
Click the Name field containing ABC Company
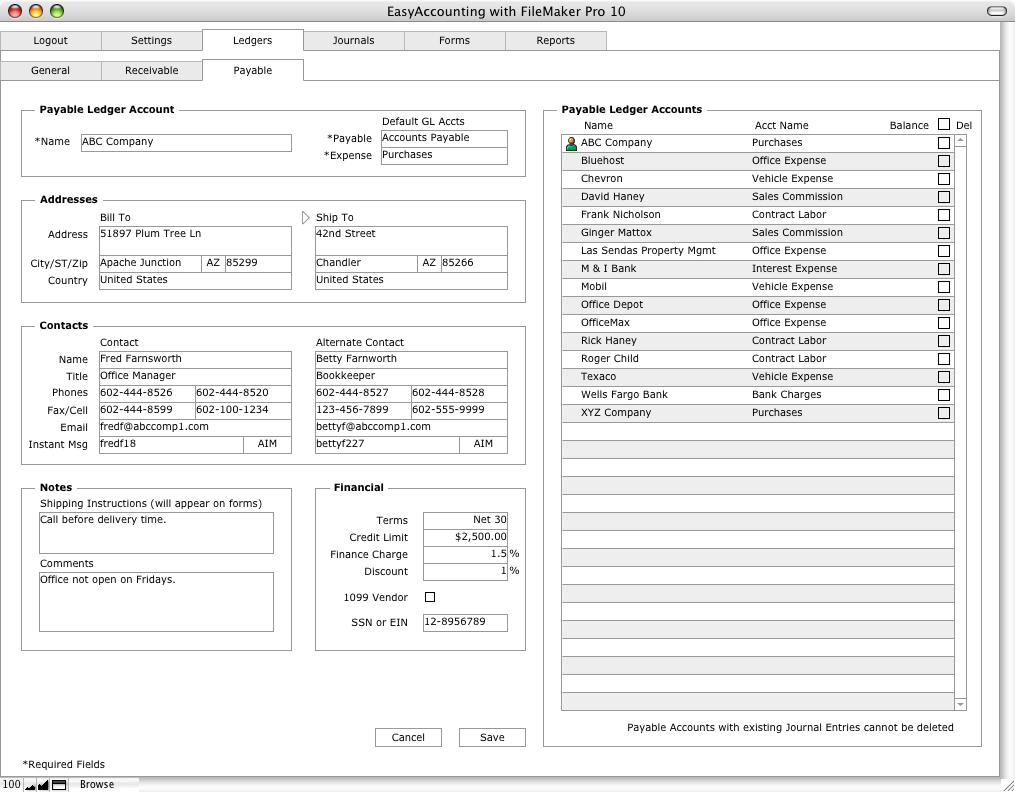(x=186, y=143)
